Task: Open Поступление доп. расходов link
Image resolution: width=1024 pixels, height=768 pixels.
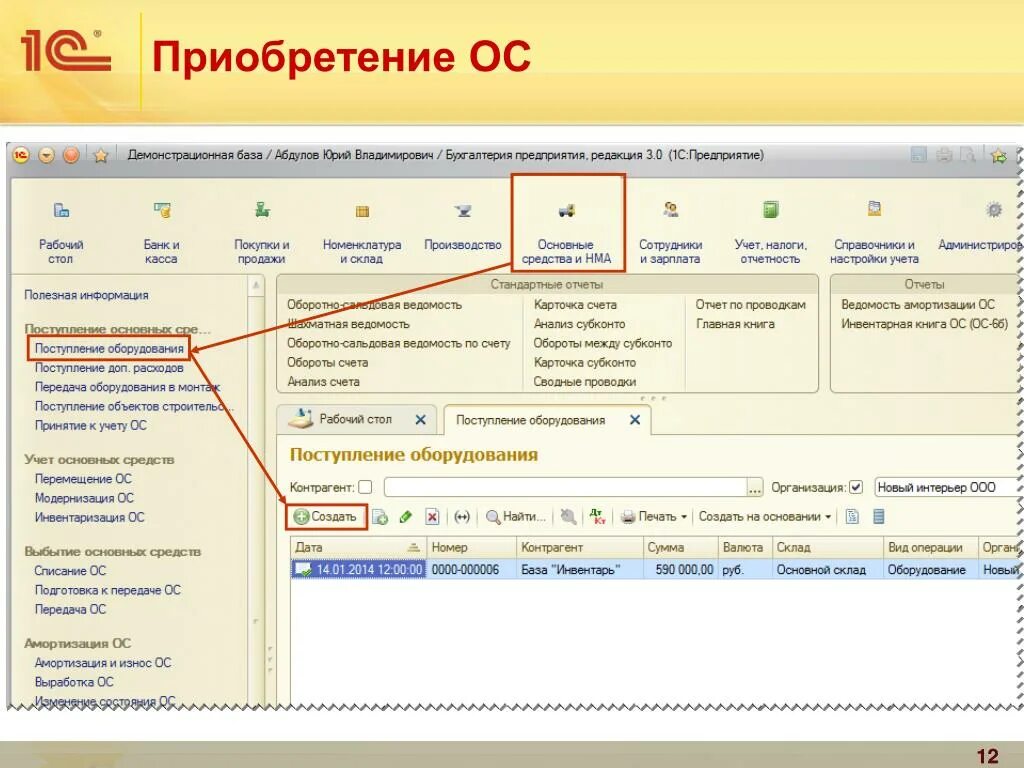Action: point(109,368)
